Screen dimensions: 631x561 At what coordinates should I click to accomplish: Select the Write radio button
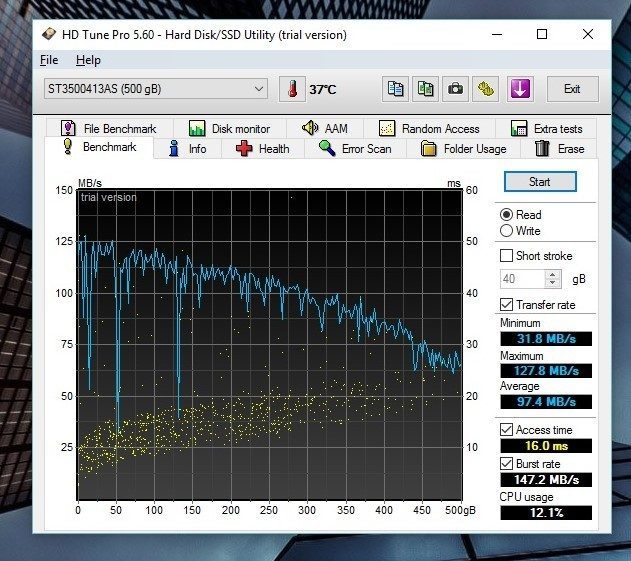click(x=506, y=231)
